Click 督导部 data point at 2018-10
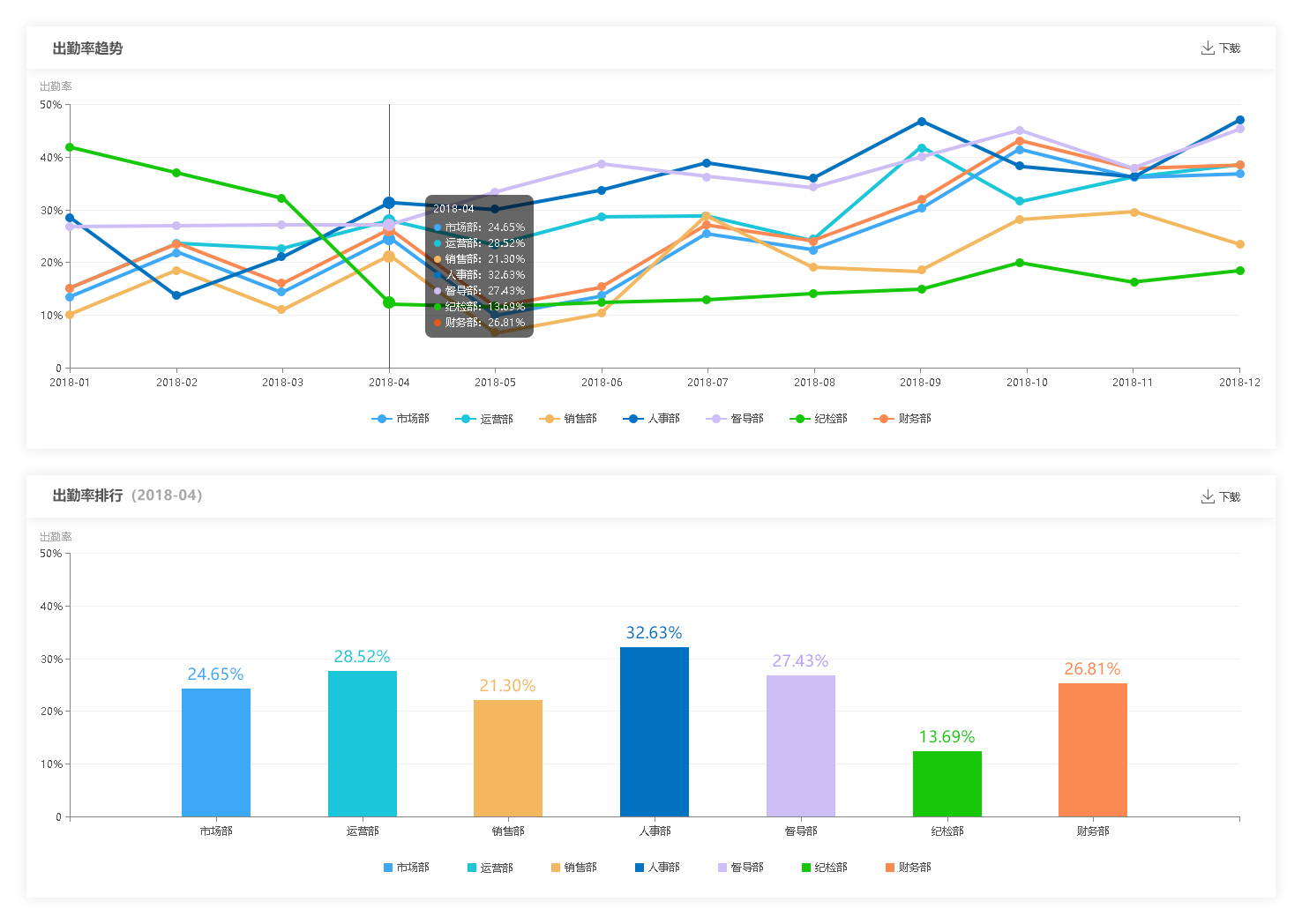 [1020, 130]
